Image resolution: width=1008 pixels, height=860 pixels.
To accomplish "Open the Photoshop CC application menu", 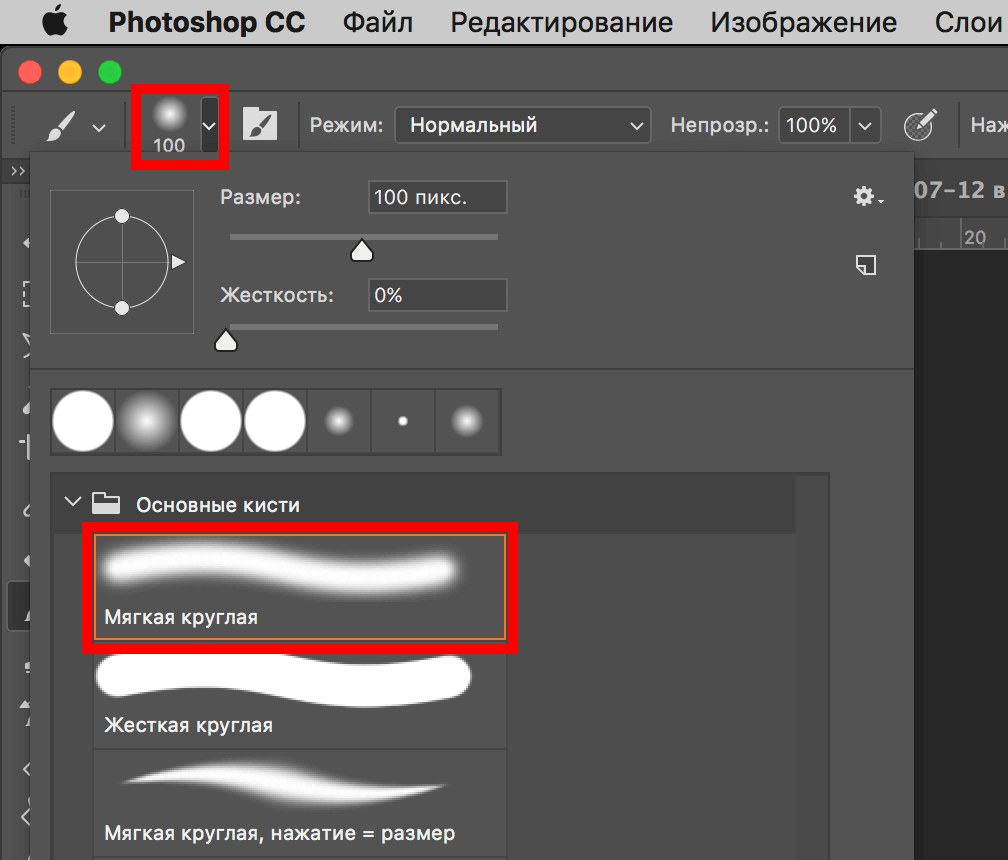I will click(206, 22).
